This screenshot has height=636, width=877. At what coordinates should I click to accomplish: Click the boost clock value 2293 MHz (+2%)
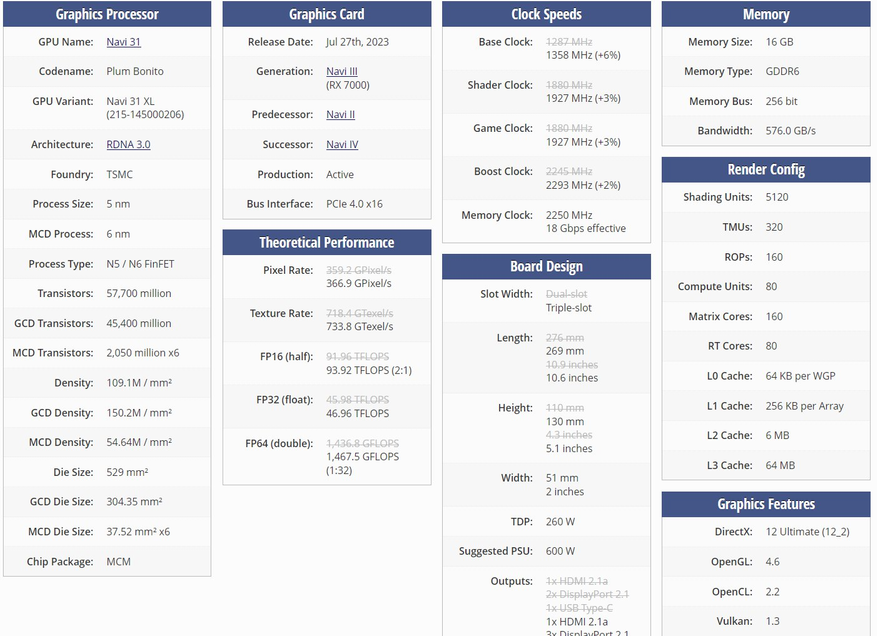583,185
